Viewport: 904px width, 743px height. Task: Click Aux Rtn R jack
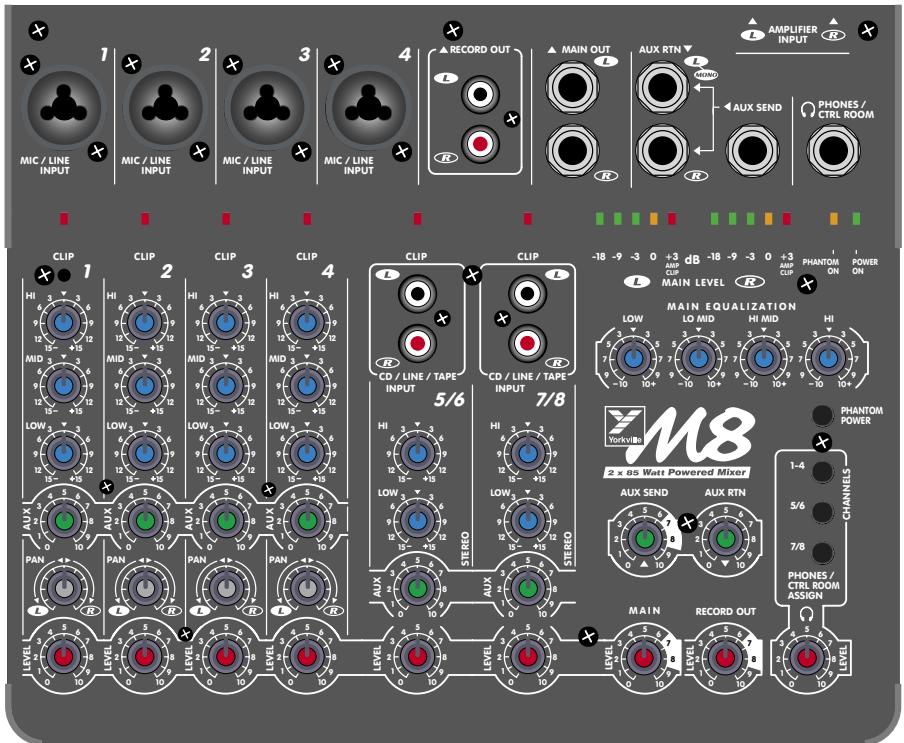pyautogui.click(x=662, y=150)
